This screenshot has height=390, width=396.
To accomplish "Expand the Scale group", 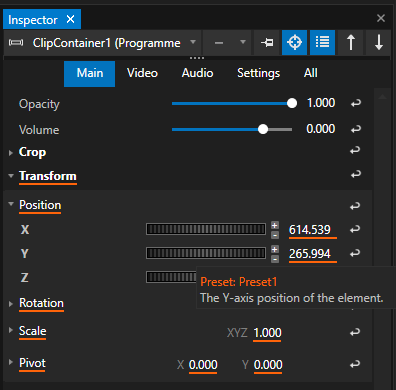I will 11,330.
